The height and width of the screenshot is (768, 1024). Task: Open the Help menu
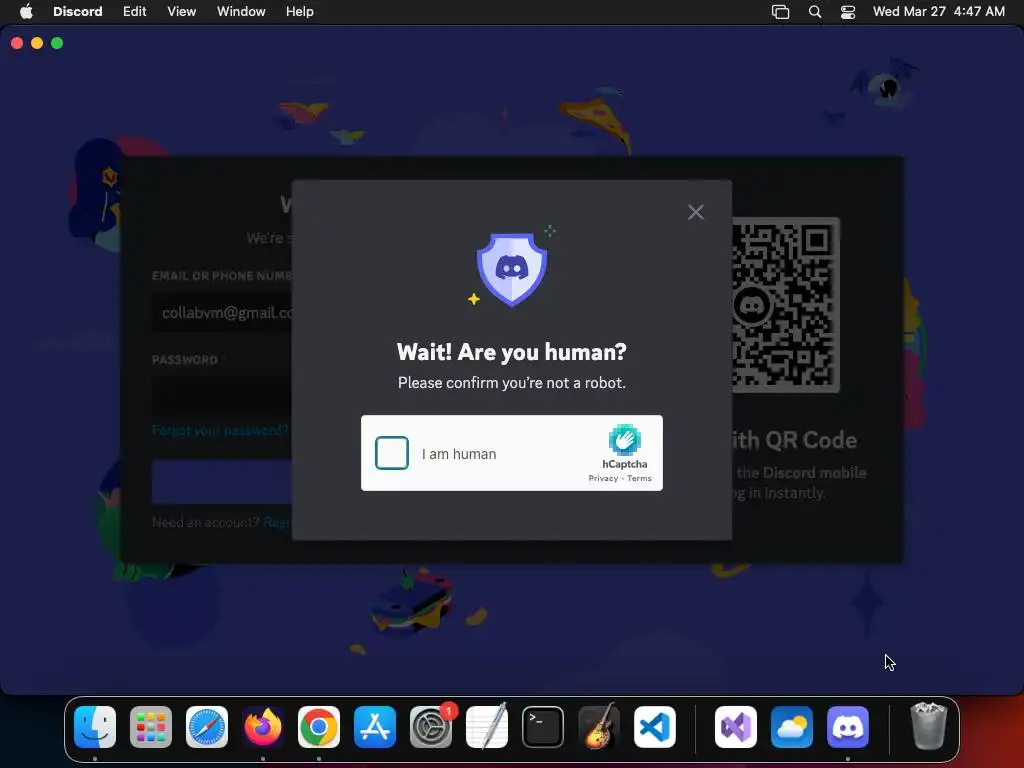click(300, 11)
